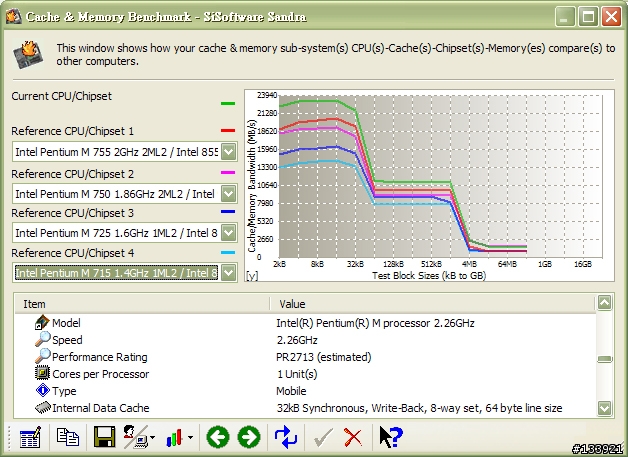Open Reference CPU/Chipset 4 dropdown arrow

tap(229, 273)
